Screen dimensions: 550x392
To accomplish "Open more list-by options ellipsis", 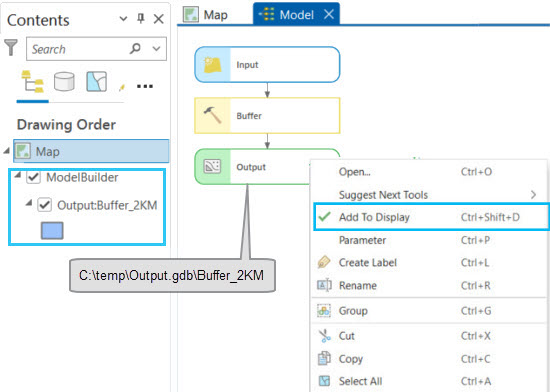I will pos(145,86).
